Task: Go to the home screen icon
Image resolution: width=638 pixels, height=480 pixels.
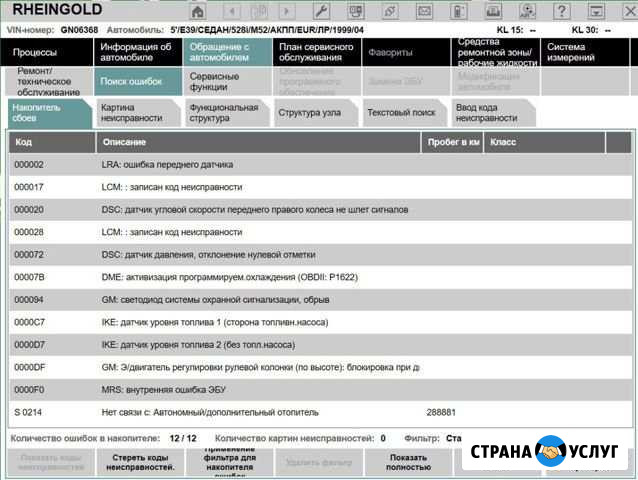Action: pyautogui.click(x=198, y=11)
